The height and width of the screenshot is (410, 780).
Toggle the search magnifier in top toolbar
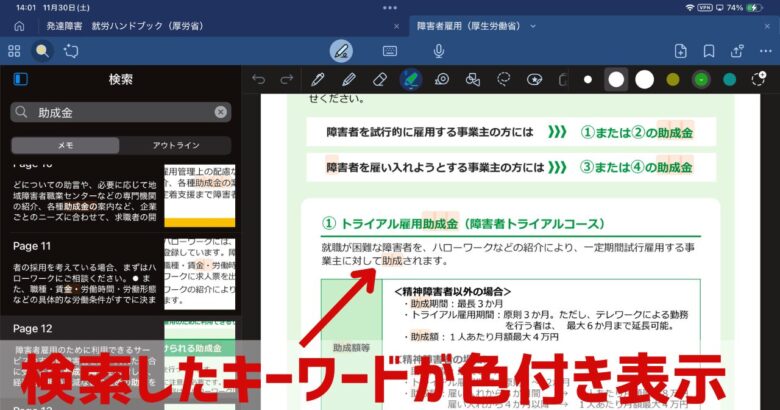coord(42,51)
